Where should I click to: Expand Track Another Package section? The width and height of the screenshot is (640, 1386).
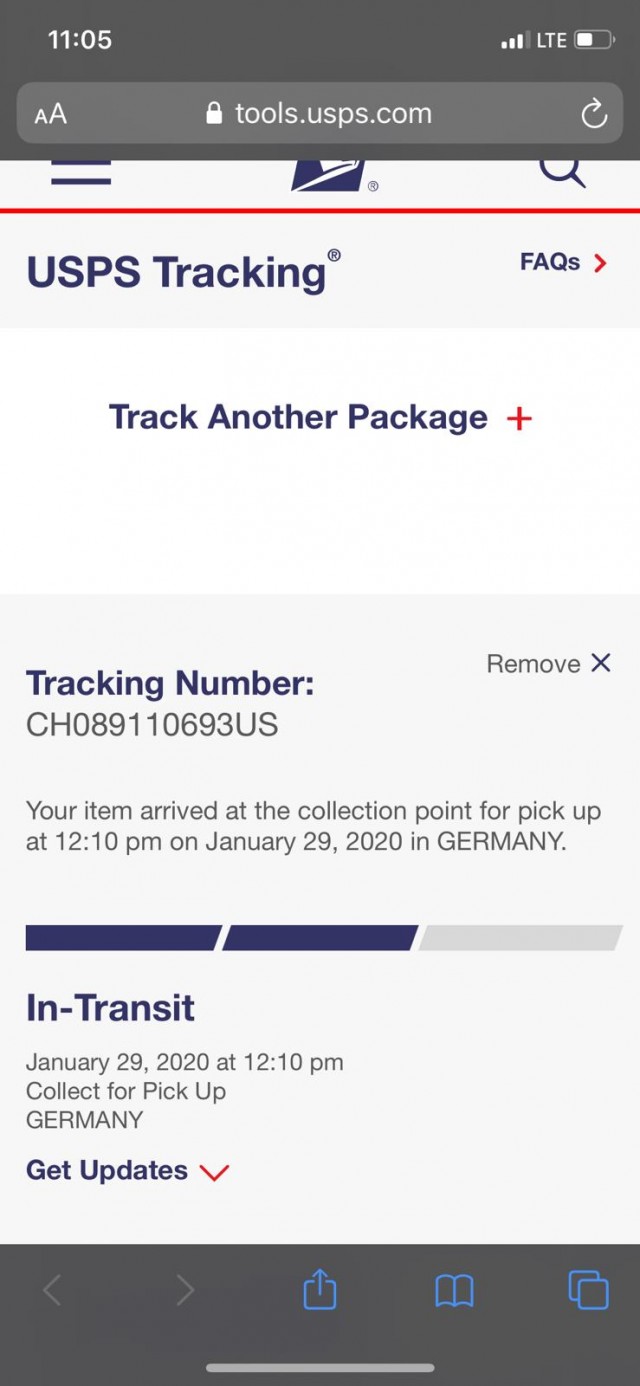(298, 417)
